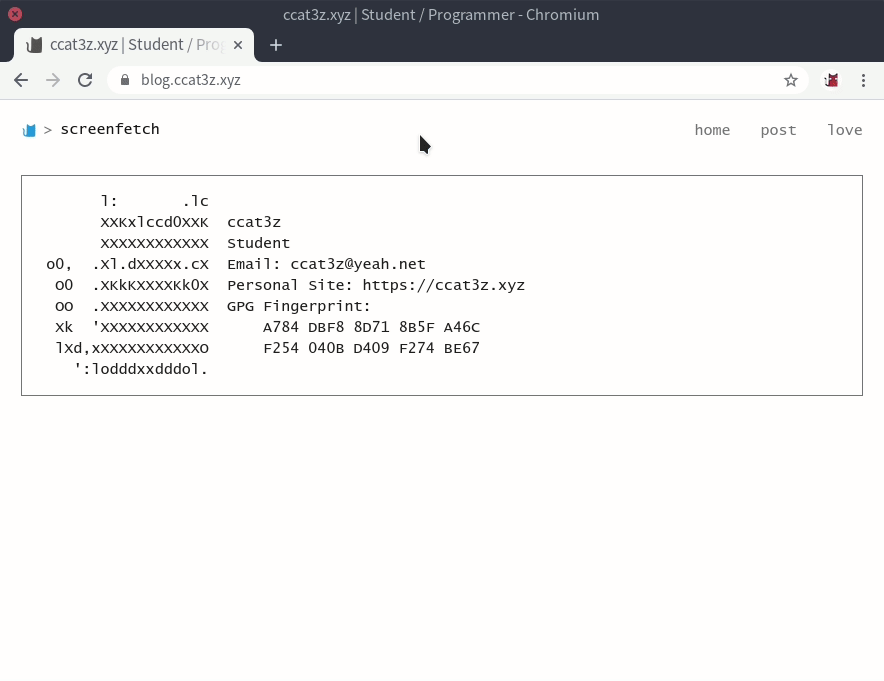Focus the blog.ccat3z.xyz address bar
The height and width of the screenshot is (681, 884).
[x=450, y=80]
